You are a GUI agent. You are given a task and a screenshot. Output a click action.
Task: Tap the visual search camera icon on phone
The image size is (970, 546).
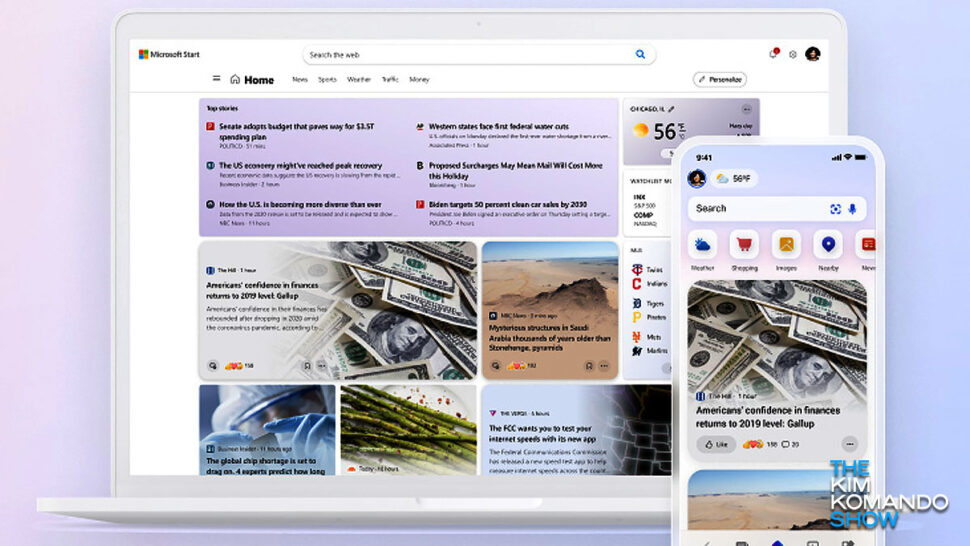[x=835, y=209]
